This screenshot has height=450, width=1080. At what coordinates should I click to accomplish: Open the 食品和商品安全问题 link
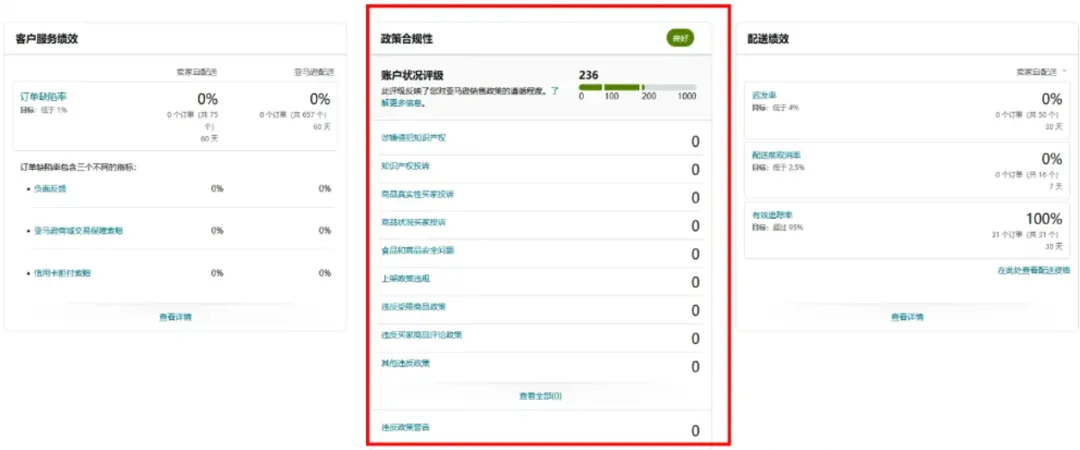[417, 250]
